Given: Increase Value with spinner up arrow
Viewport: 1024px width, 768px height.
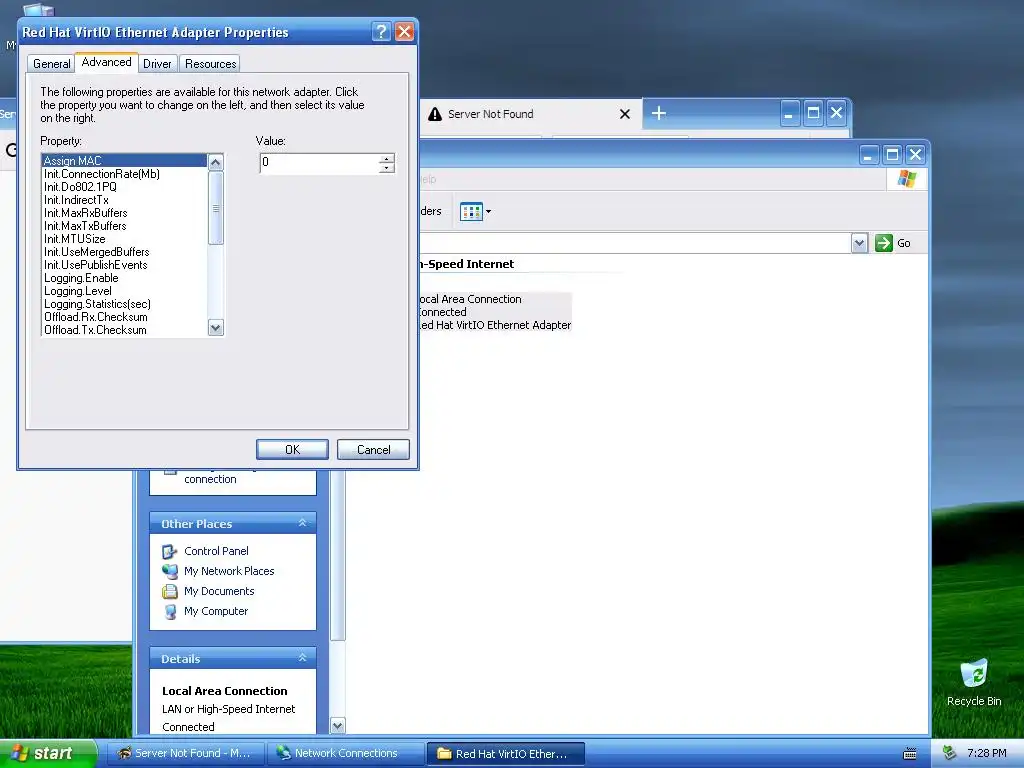Looking at the screenshot, I should point(387,159).
